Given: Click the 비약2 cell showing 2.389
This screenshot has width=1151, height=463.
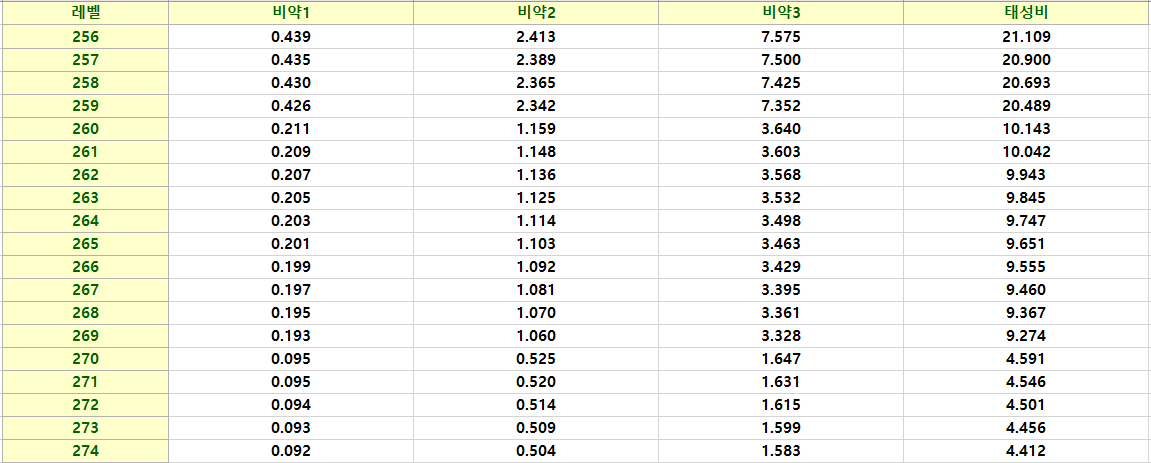Looking at the screenshot, I should 535,60.
